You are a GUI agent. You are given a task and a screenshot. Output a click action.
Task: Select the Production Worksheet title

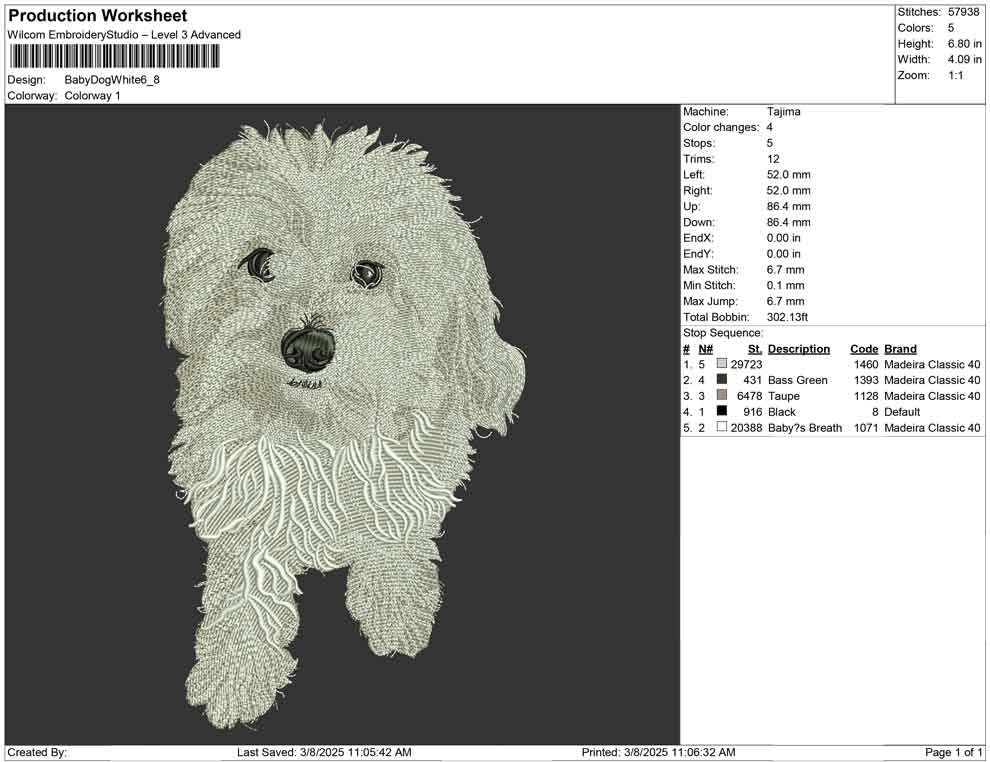[x=97, y=16]
